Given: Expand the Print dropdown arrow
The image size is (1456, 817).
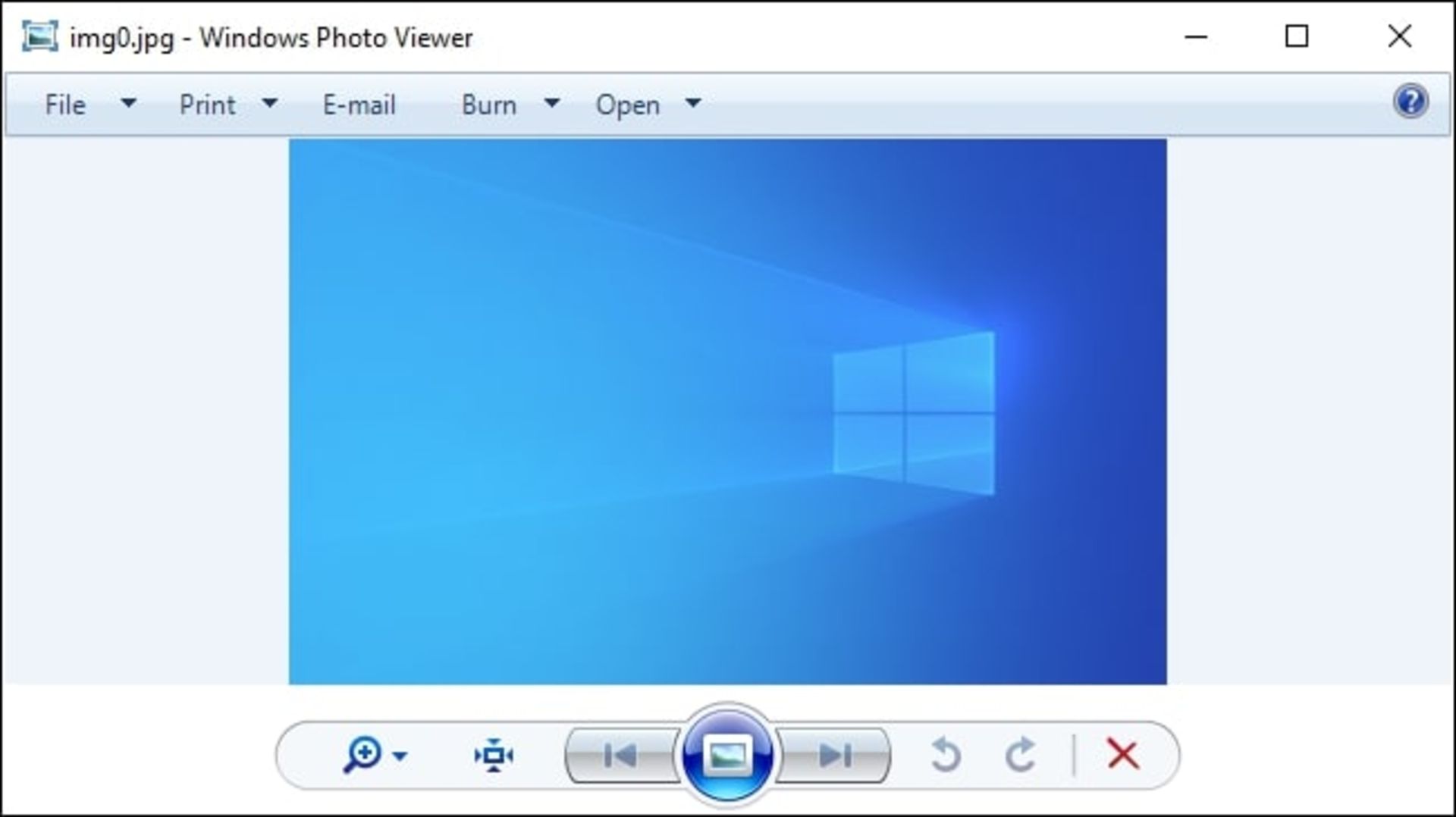Looking at the screenshot, I should click(x=269, y=103).
